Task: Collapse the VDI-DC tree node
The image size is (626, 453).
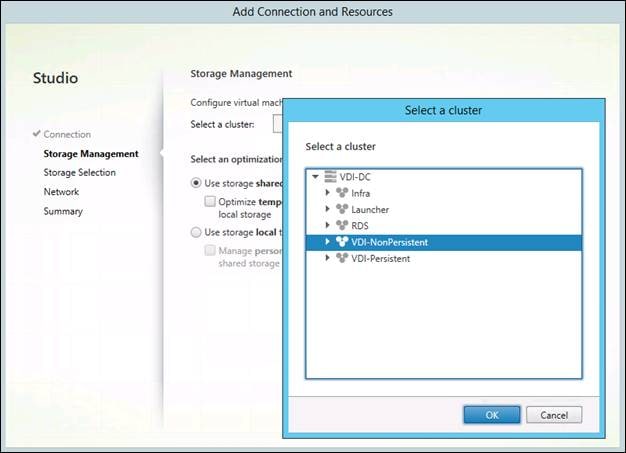Action: point(315,176)
